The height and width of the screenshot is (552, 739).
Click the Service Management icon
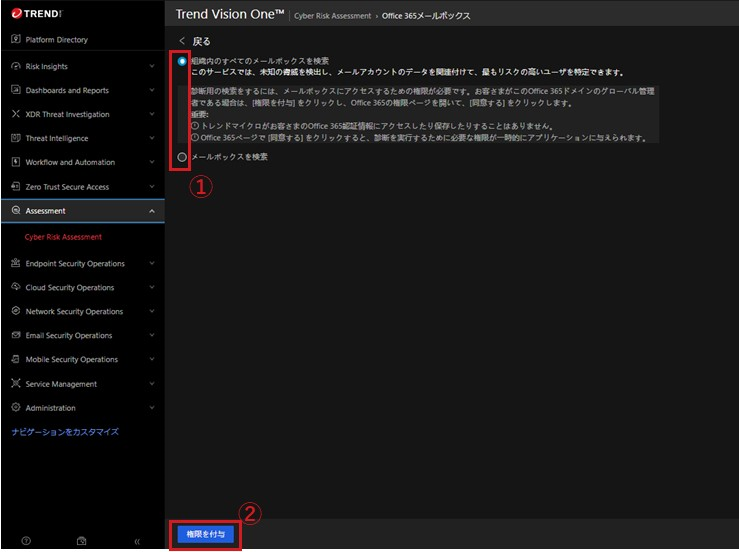[16, 383]
